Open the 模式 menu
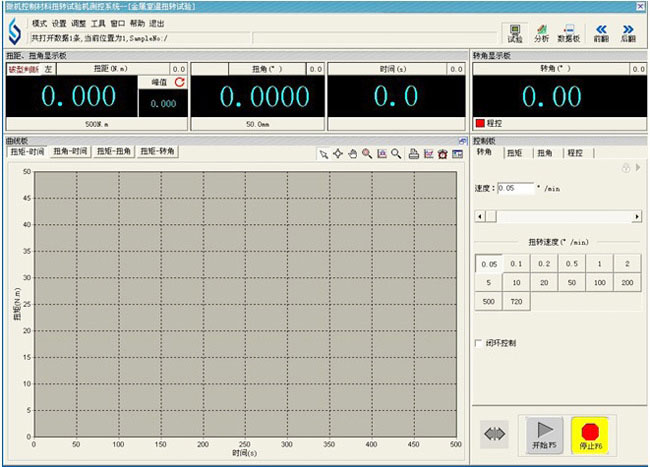The height and width of the screenshot is (467, 650). 39,22
